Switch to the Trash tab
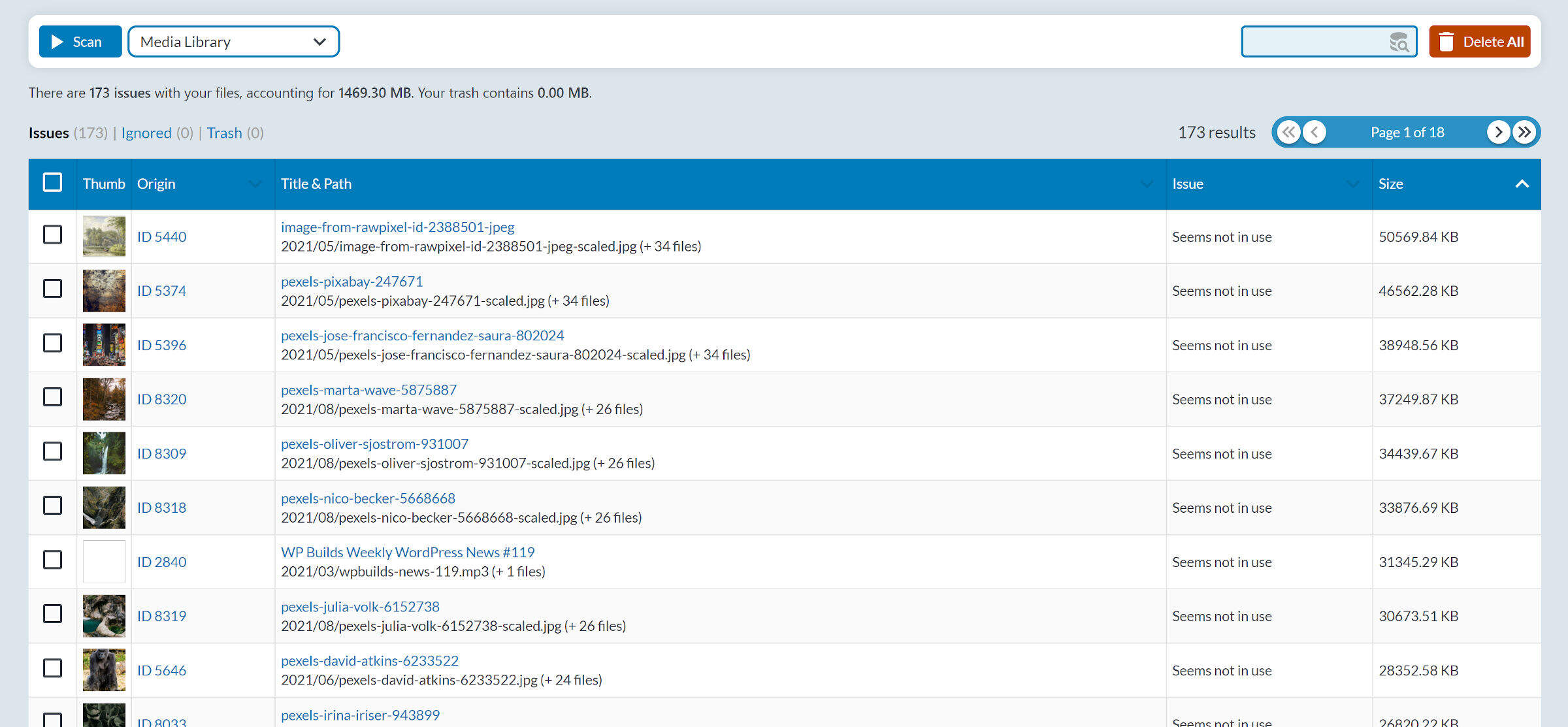The height and width of the screenshot is (727, 1568). 224,133
